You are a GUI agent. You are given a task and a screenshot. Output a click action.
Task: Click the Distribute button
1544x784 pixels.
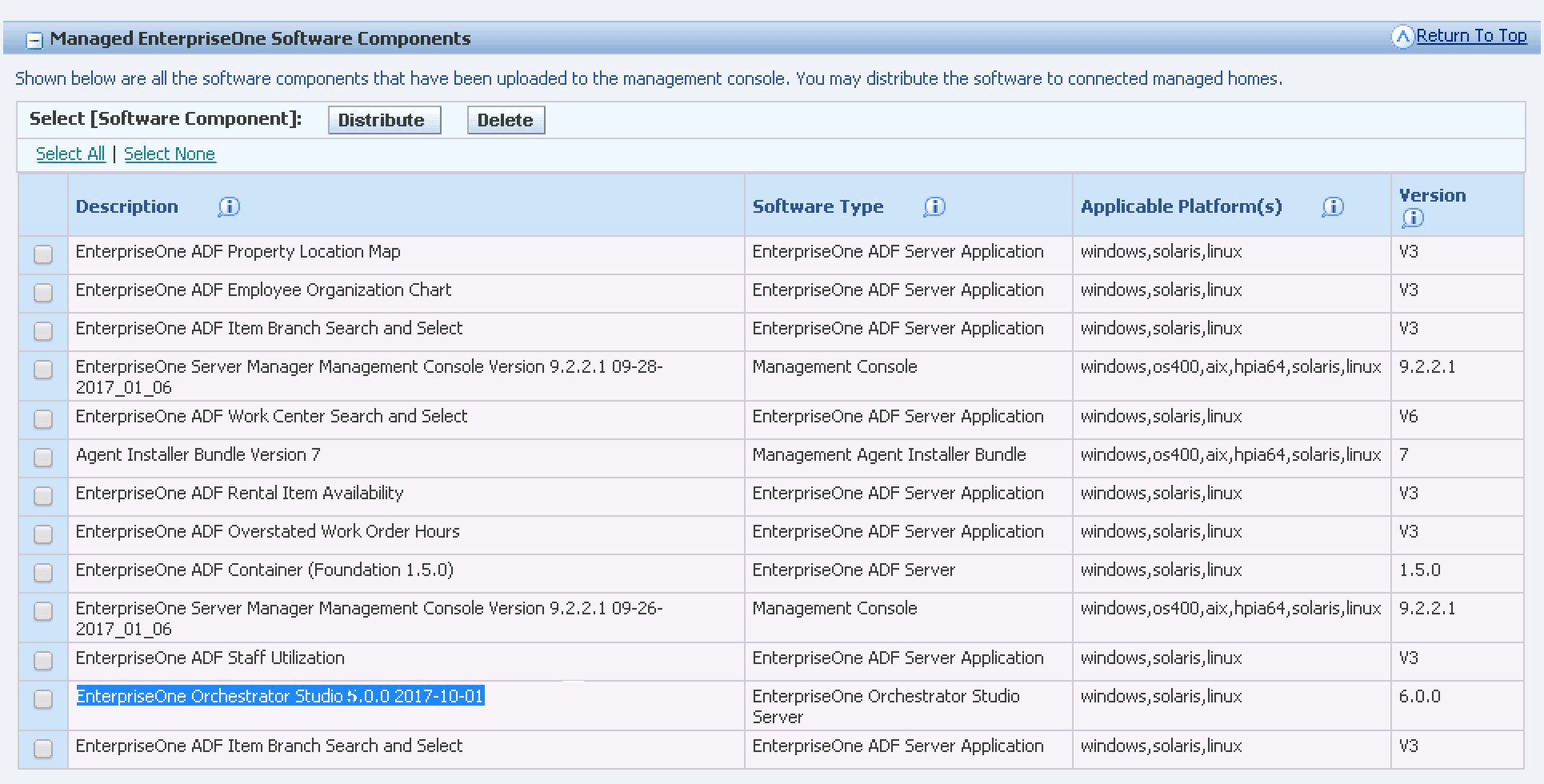[x=384, y=120]
